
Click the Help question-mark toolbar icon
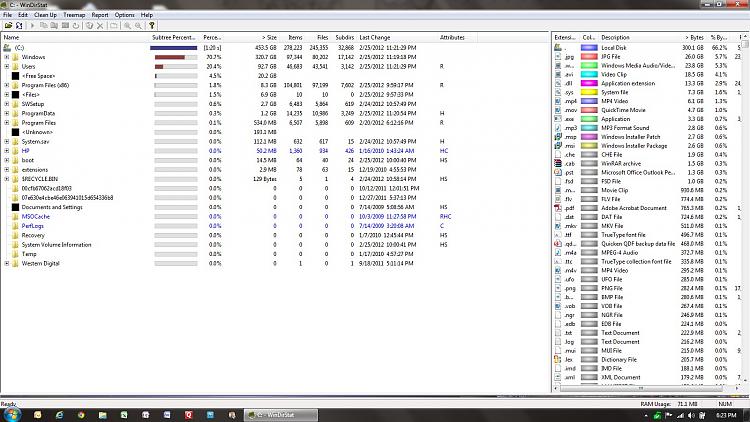click(x=152, y=25)
